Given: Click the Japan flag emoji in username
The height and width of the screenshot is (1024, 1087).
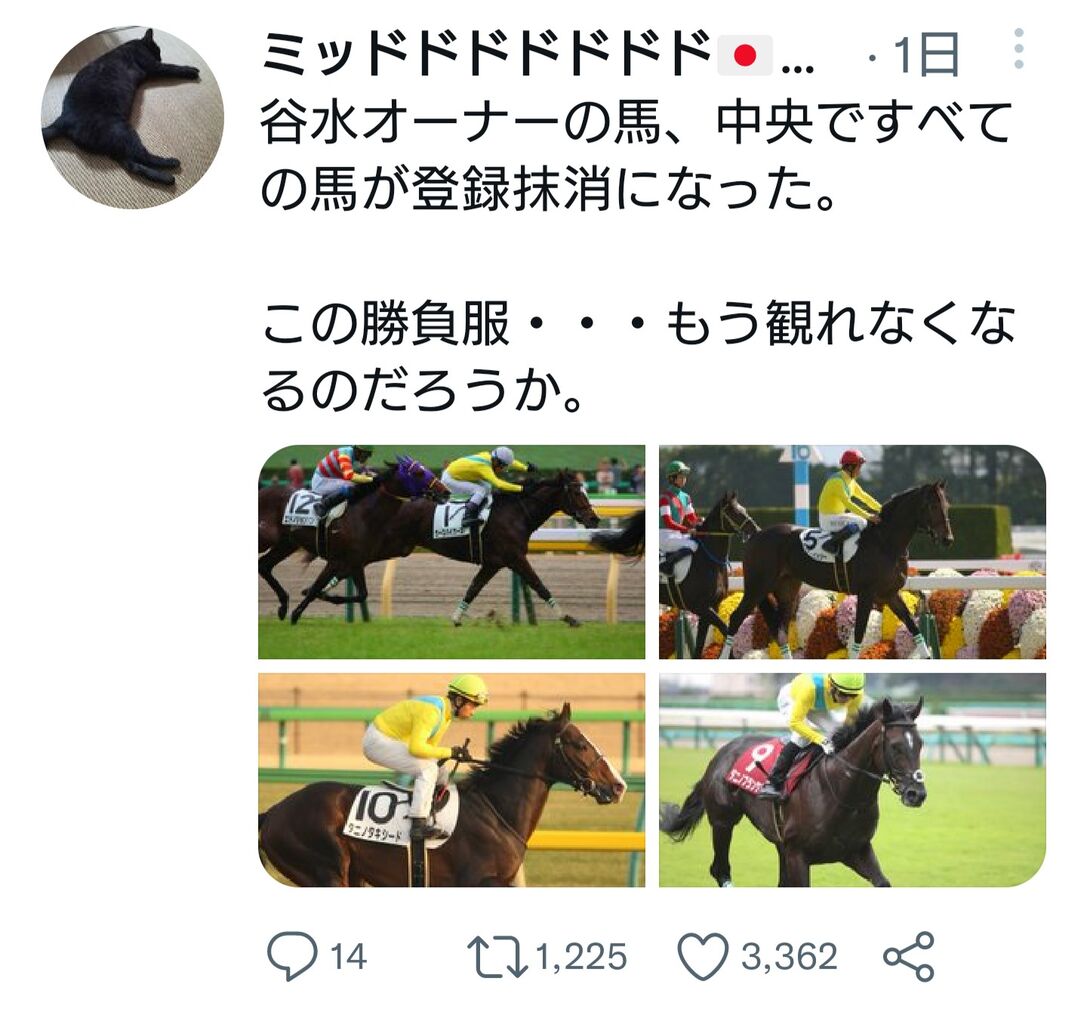Looking at the screenshot, I should 745,55.
